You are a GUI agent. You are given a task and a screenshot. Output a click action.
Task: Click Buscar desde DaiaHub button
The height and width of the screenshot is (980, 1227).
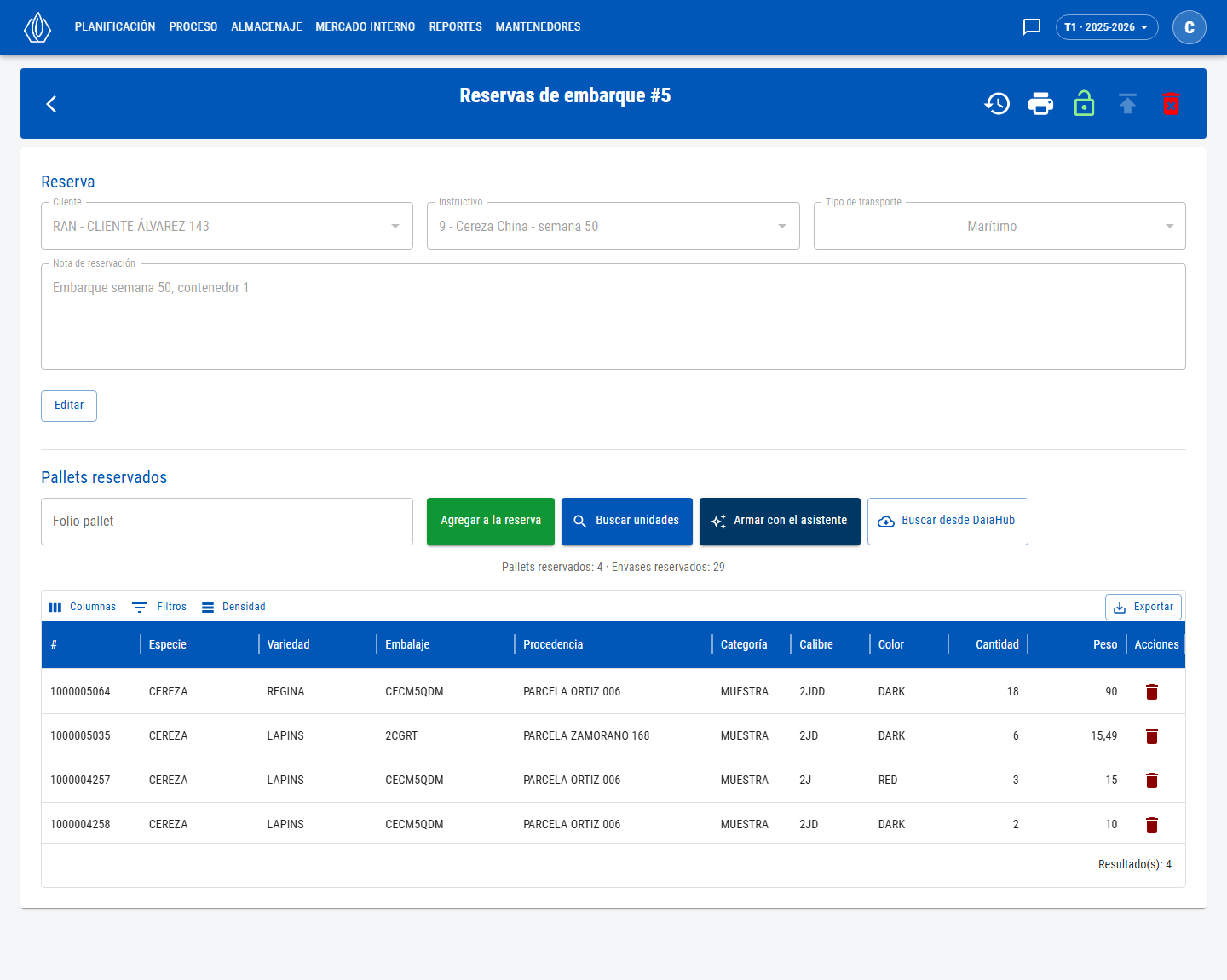(x=948, y=522)
